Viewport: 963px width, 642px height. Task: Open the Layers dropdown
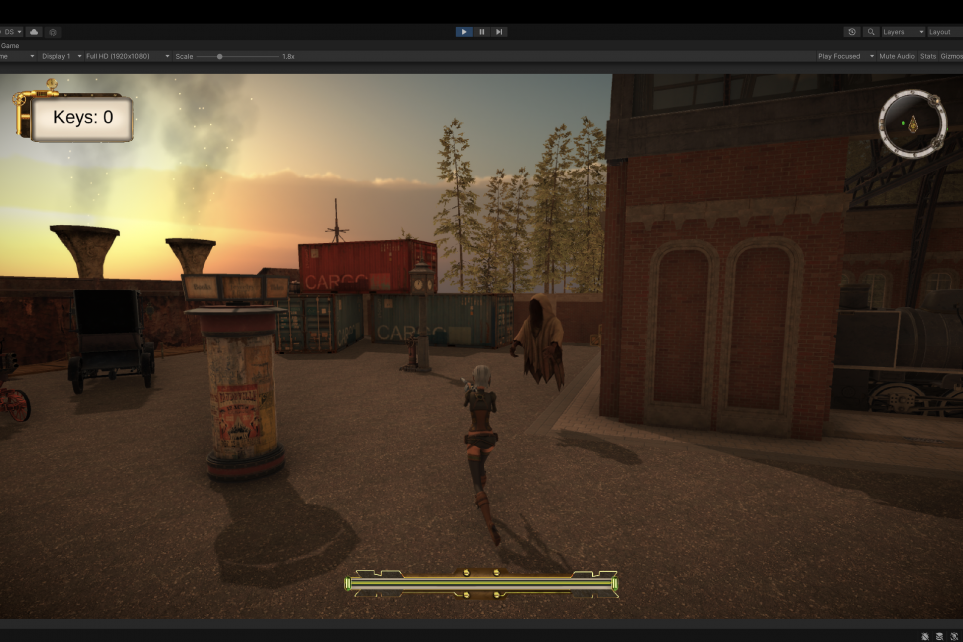(x=902, y=32)
